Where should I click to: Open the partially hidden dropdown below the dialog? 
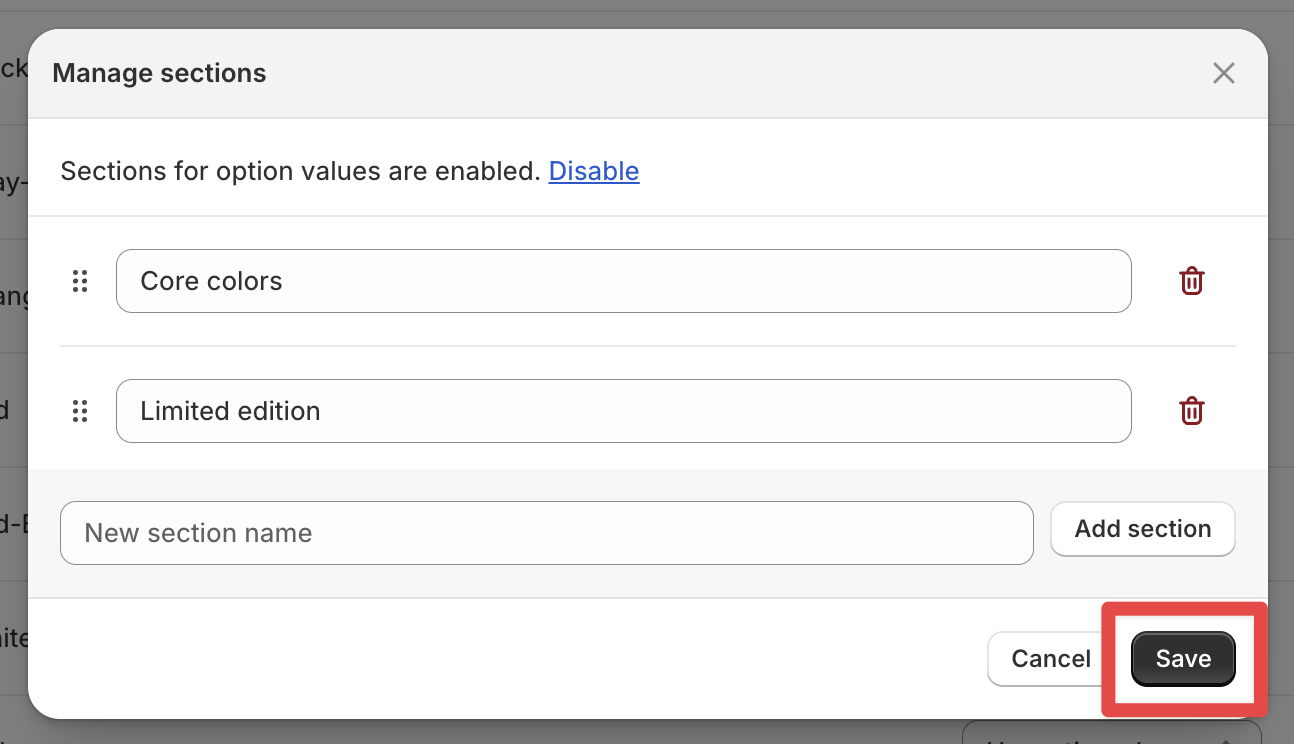[x=1110, y=736]
